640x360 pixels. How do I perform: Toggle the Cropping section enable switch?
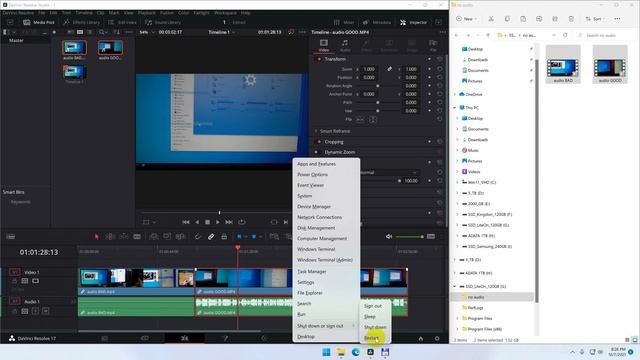coord(319,142)
